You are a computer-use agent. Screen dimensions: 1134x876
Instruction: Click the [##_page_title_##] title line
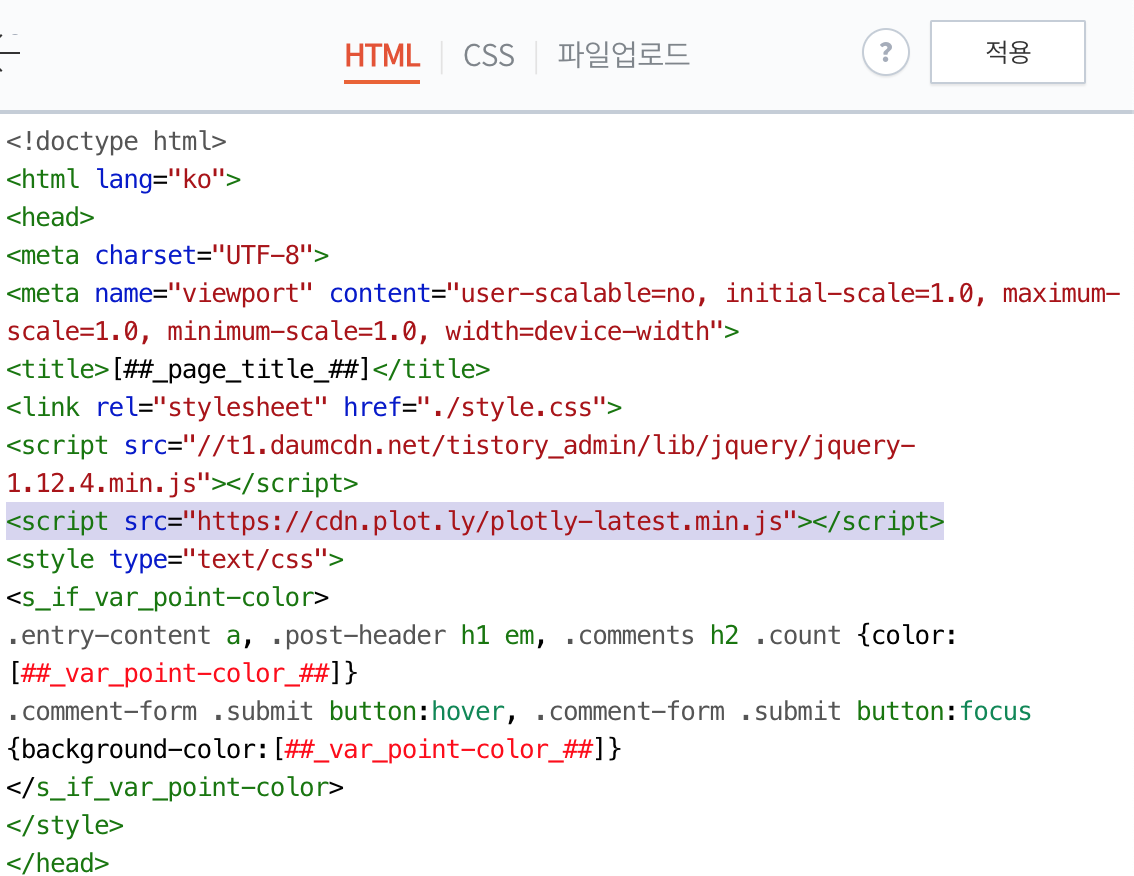point(248,369)
